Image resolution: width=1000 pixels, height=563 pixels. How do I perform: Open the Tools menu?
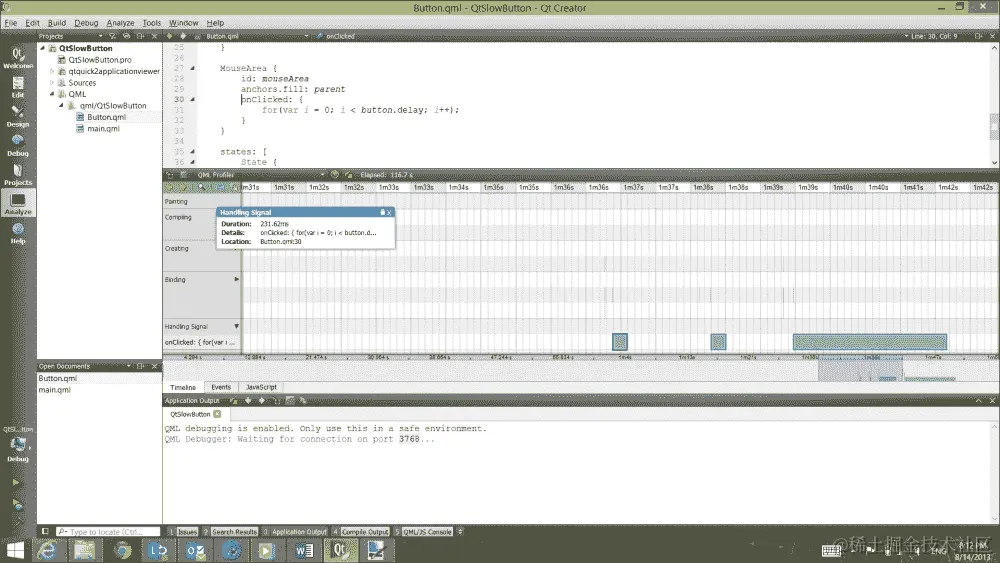(x=151, y=23)
